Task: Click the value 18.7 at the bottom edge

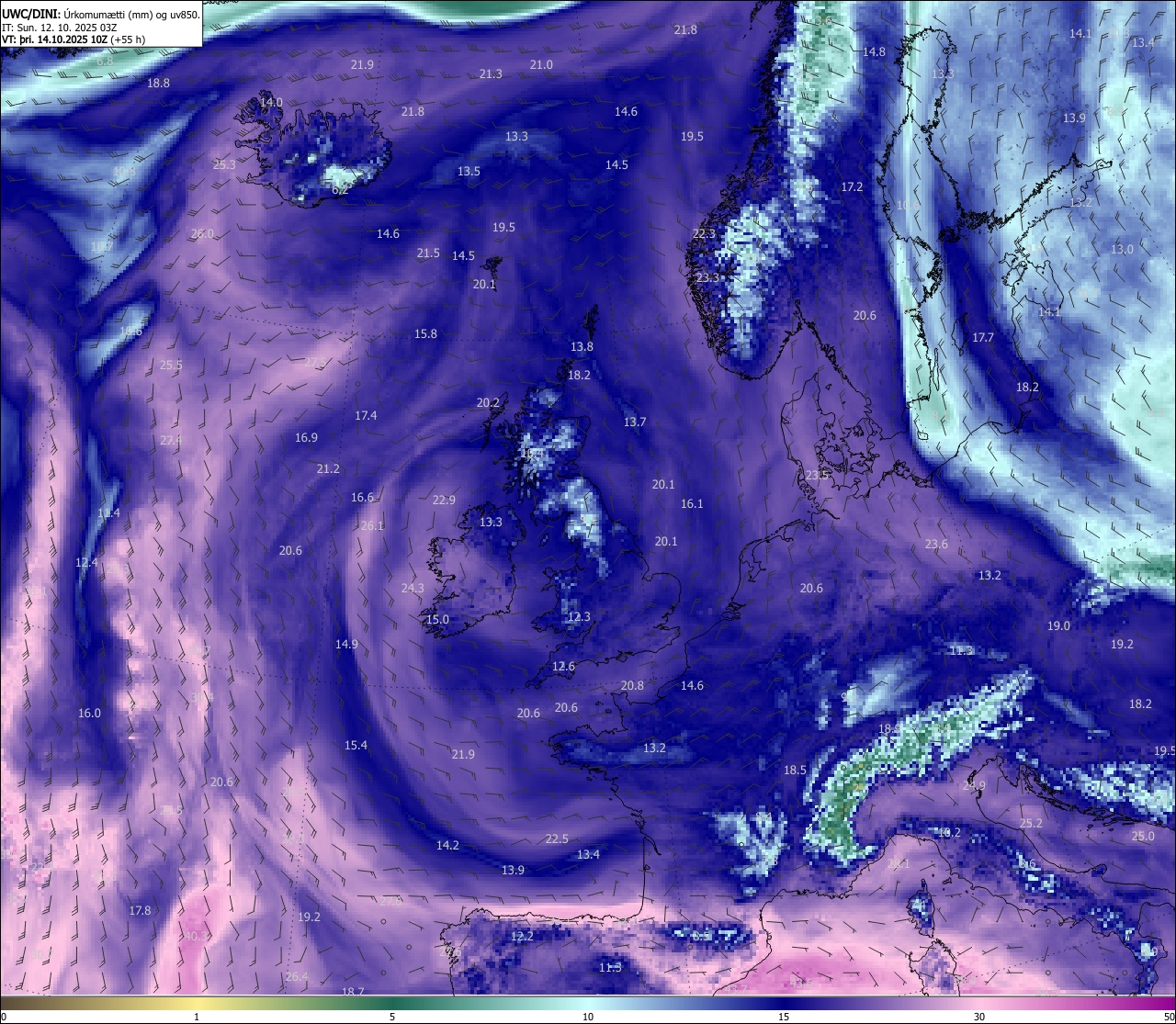Action: pos(353,991)
